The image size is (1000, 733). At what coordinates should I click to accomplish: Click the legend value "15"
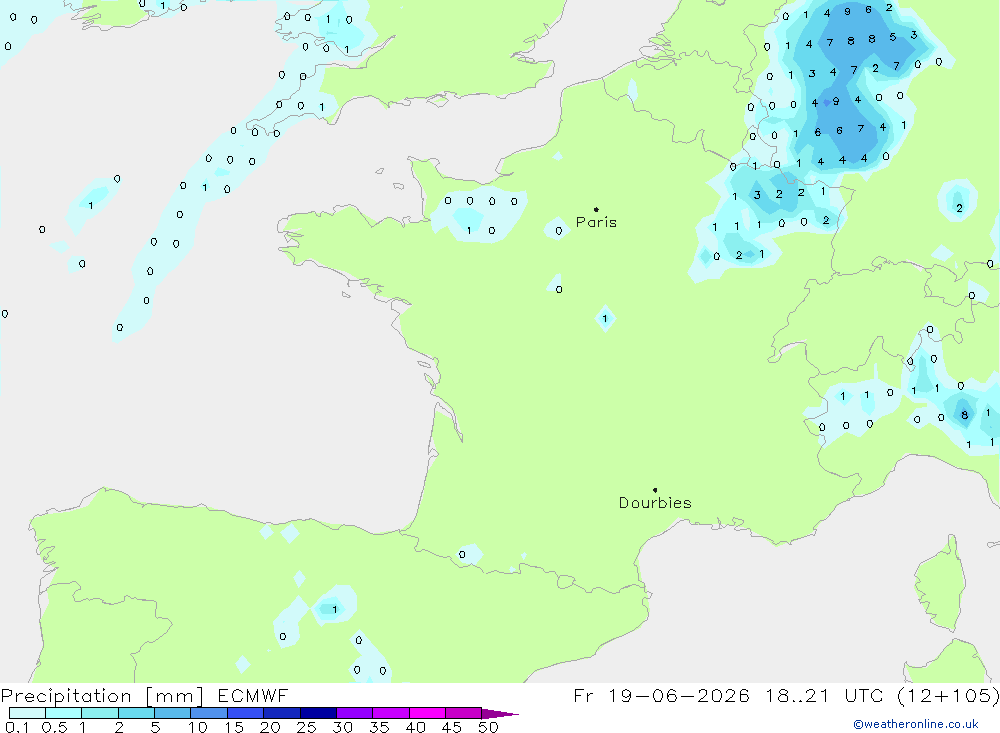(234, 727)
